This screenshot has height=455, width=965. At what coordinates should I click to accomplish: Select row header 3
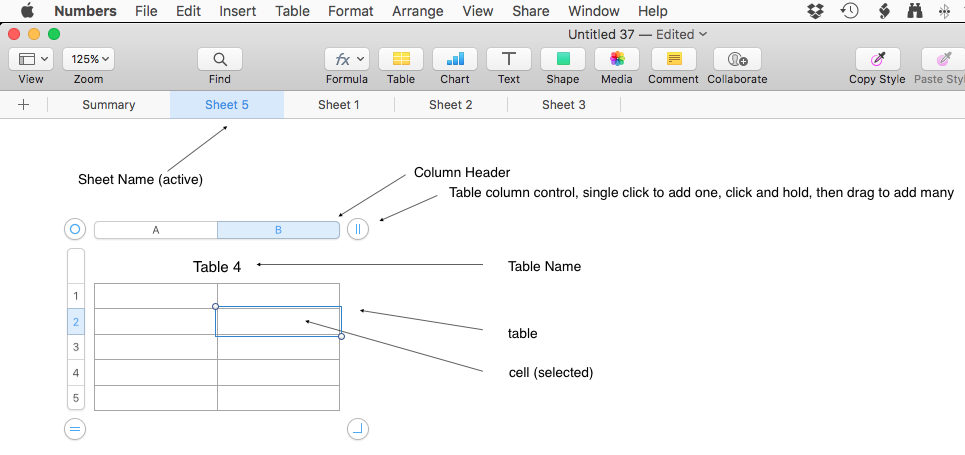pyautogui.click(x=76, y=347)
